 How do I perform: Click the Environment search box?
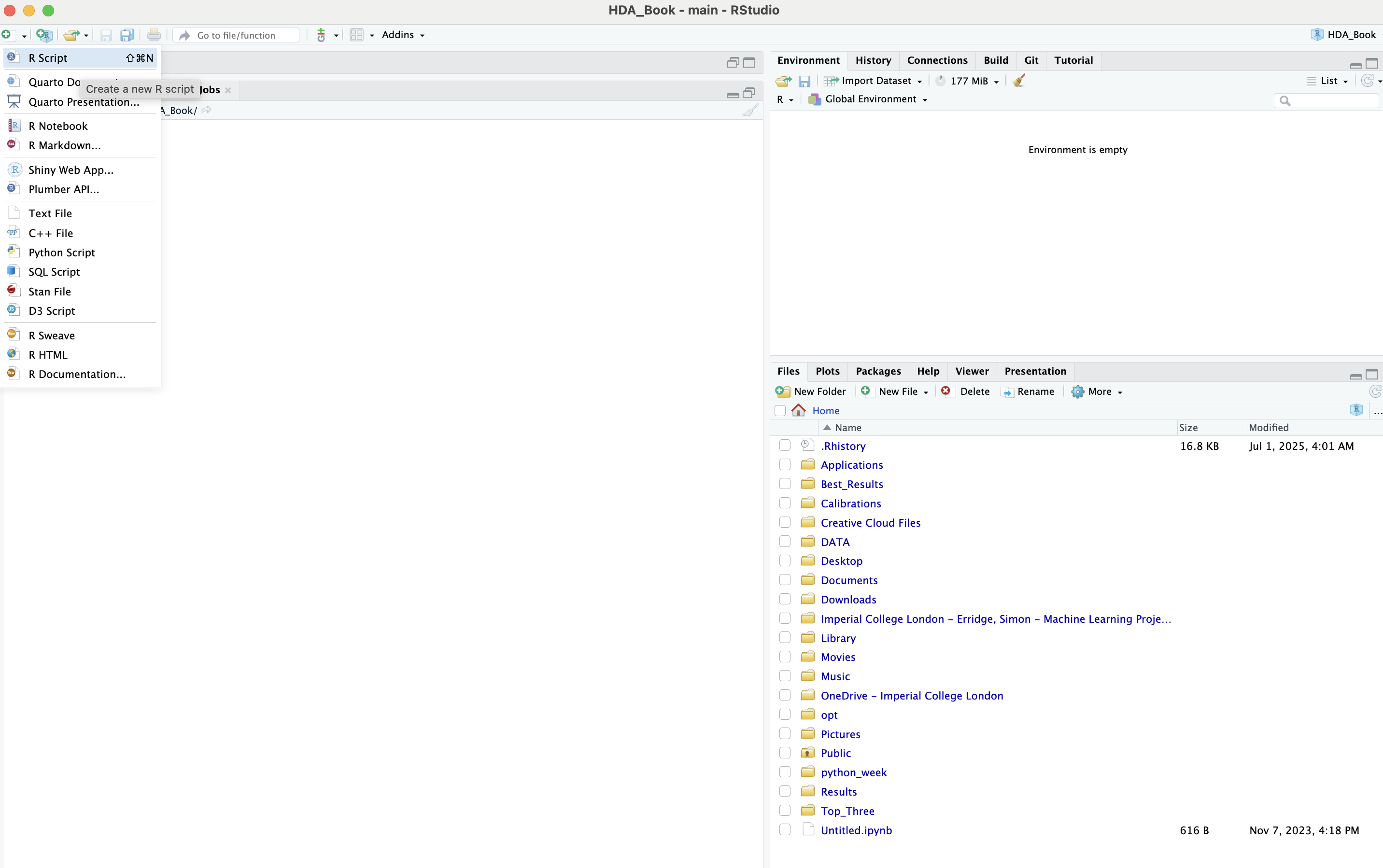tap(1326, 100)
